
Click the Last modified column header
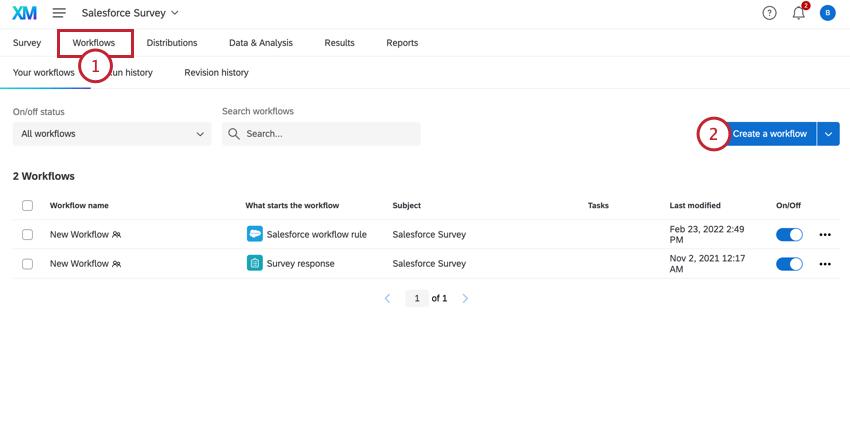695,205
